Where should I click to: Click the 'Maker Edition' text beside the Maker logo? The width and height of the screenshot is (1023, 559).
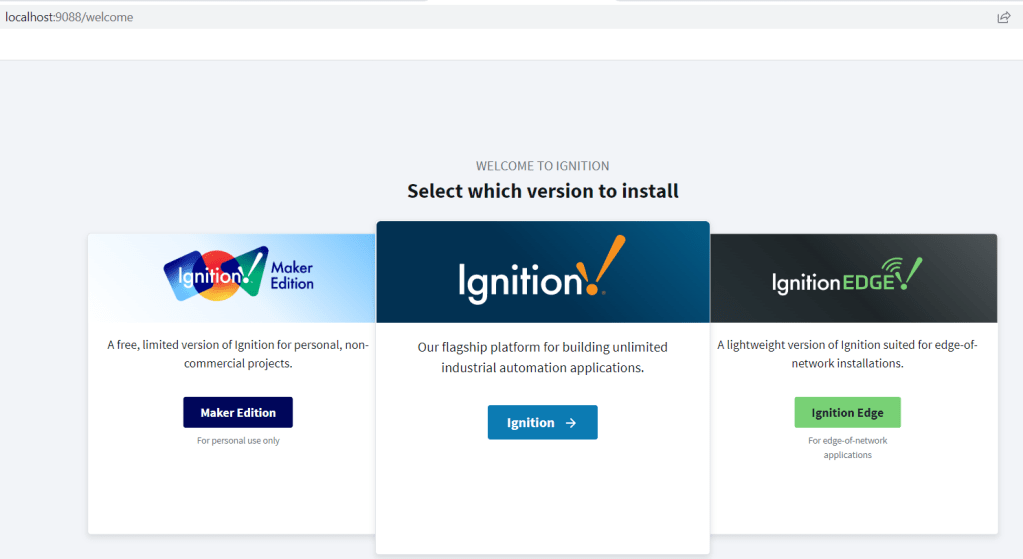coord(291,276)
